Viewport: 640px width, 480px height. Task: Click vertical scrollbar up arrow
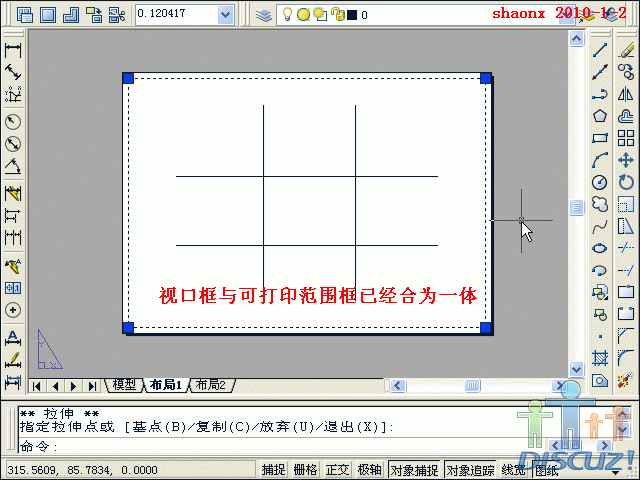tap(576, 39)
